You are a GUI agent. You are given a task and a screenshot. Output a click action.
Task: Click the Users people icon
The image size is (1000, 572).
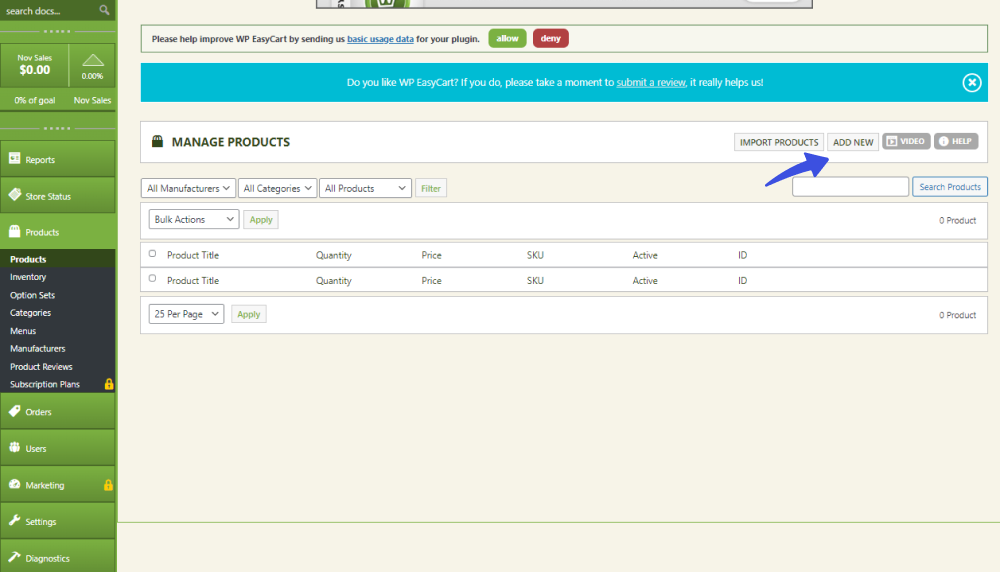15,447
